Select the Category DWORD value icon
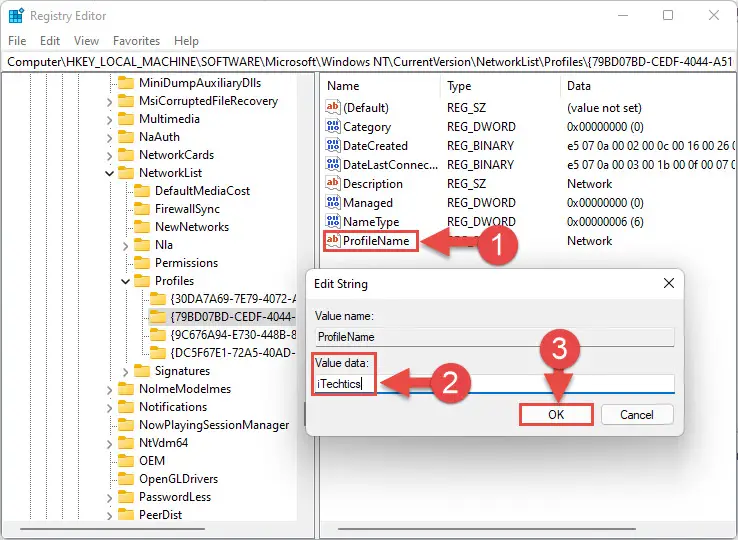 click(333, 126)
